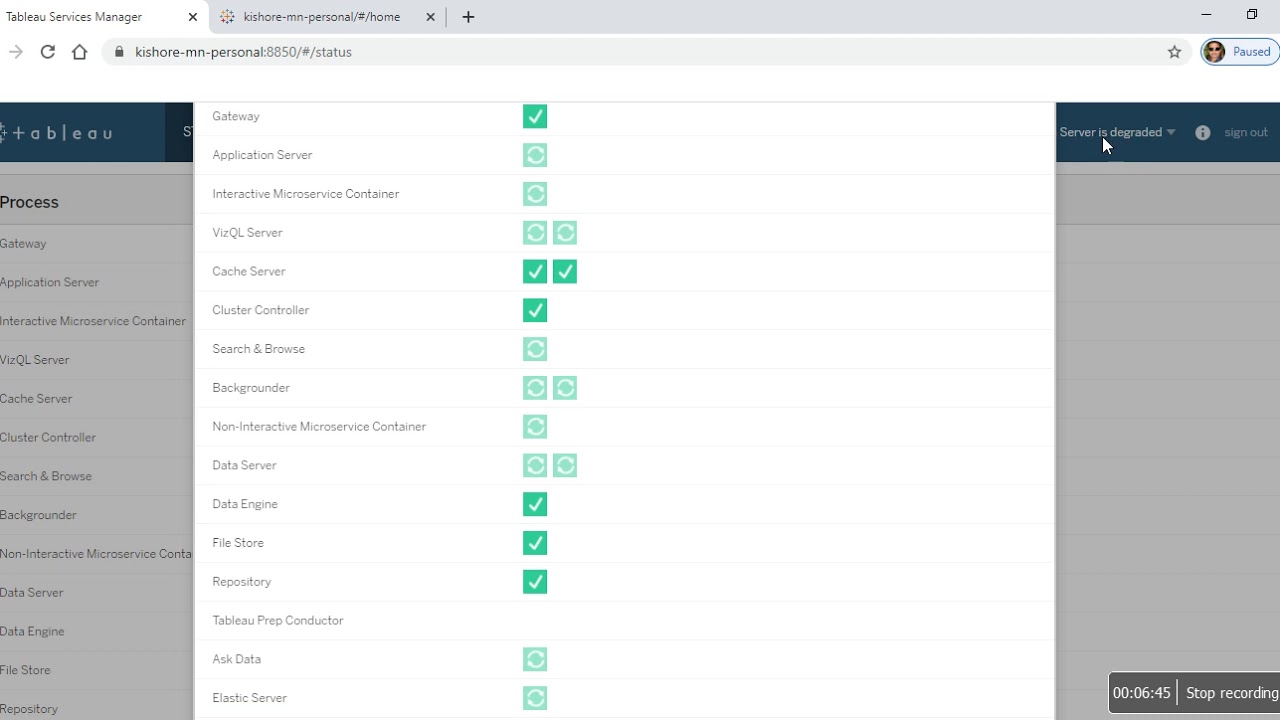The image size is (1280, 720).
Task: Click Backgrounder label in status popup
Action: [x=251, y=388]
